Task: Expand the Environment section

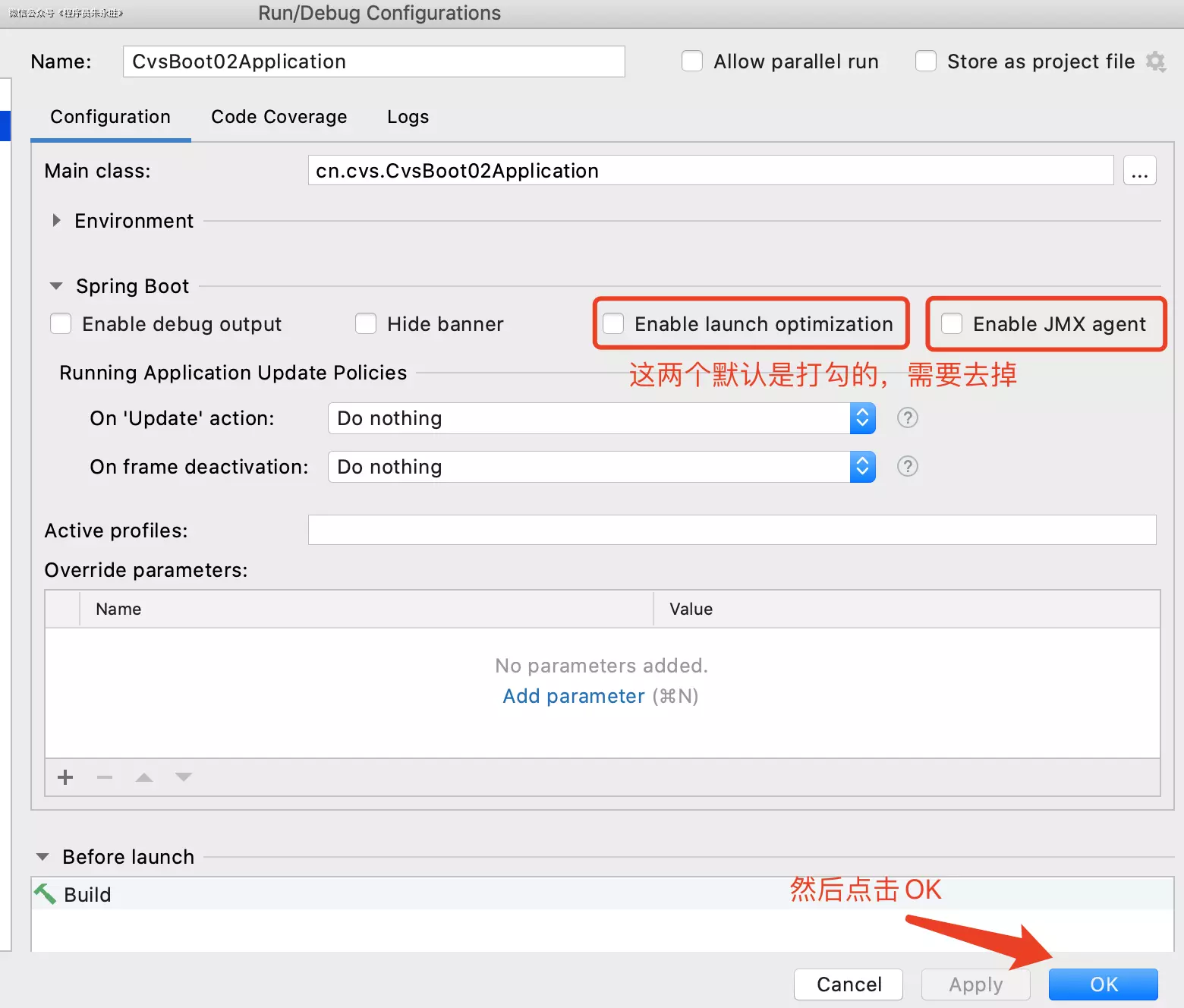Action: [x=57, y=221]
